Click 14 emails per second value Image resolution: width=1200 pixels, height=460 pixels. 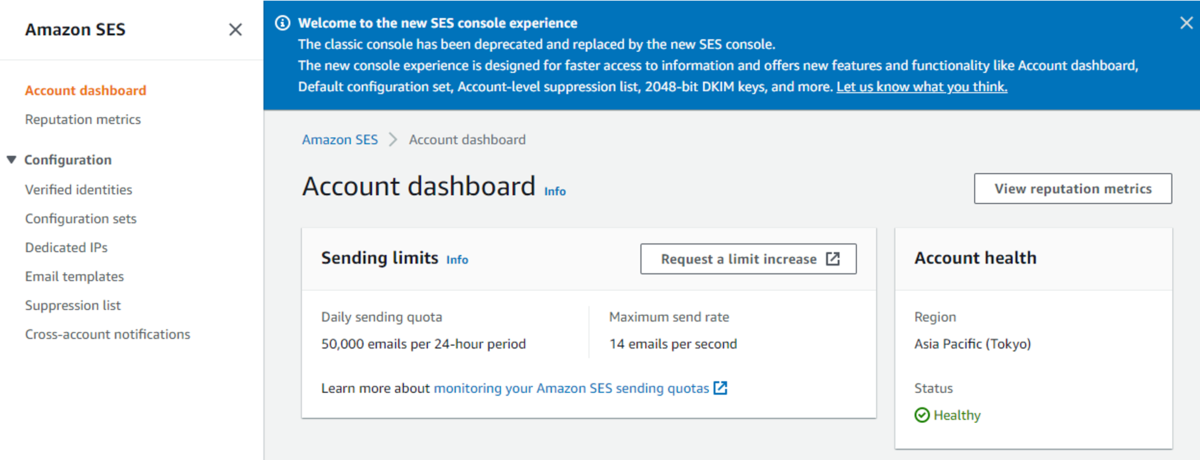(x=673, y=344)
